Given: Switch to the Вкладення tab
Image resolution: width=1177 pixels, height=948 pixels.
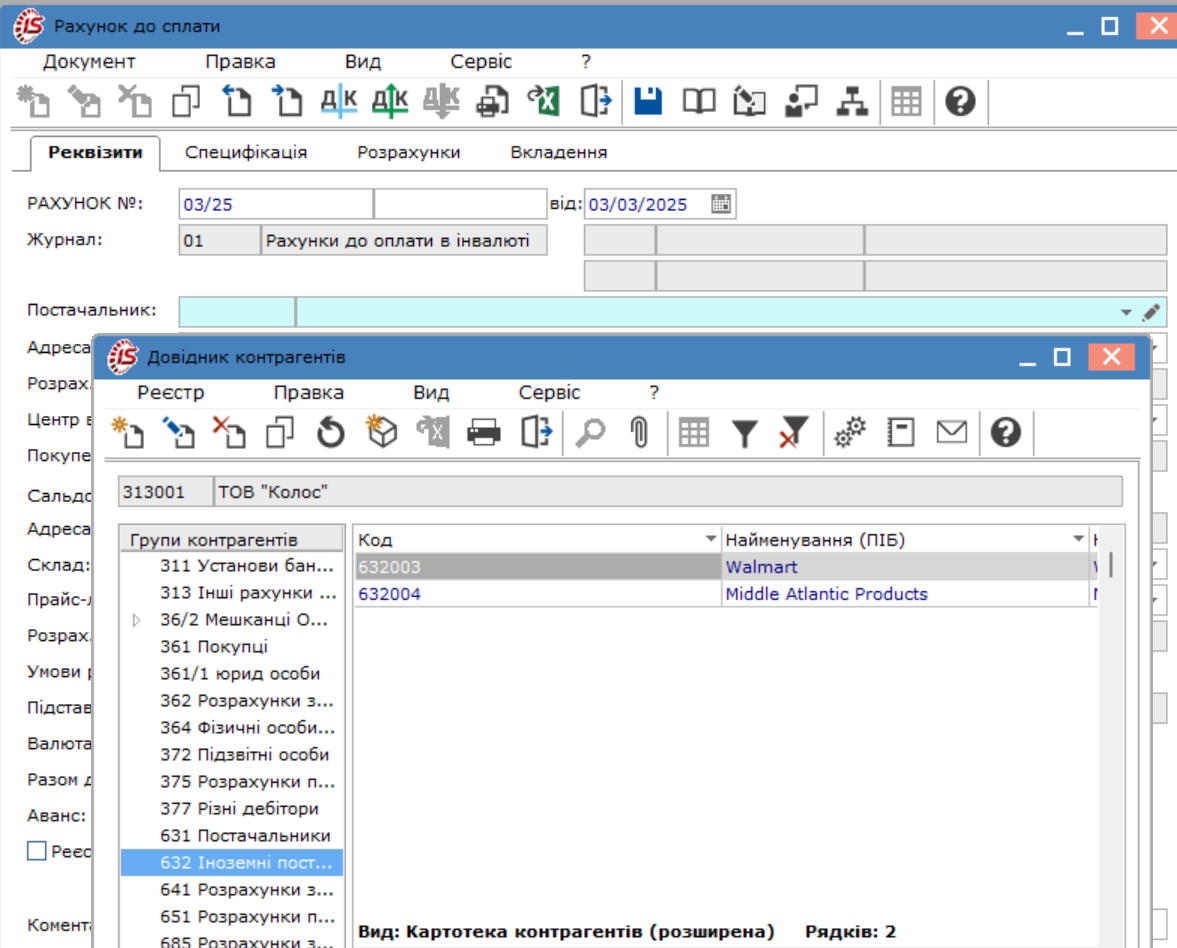Looking at the screenshot, I should pos(559,152).
